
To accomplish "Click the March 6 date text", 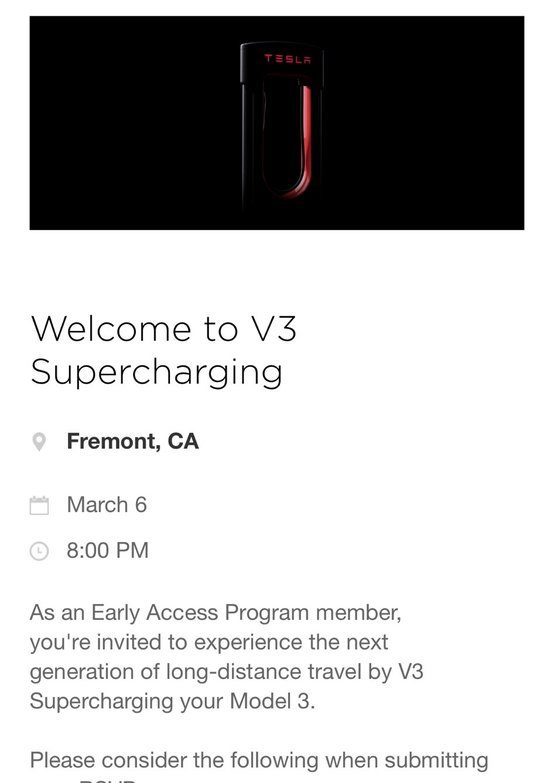I will 107,505.
